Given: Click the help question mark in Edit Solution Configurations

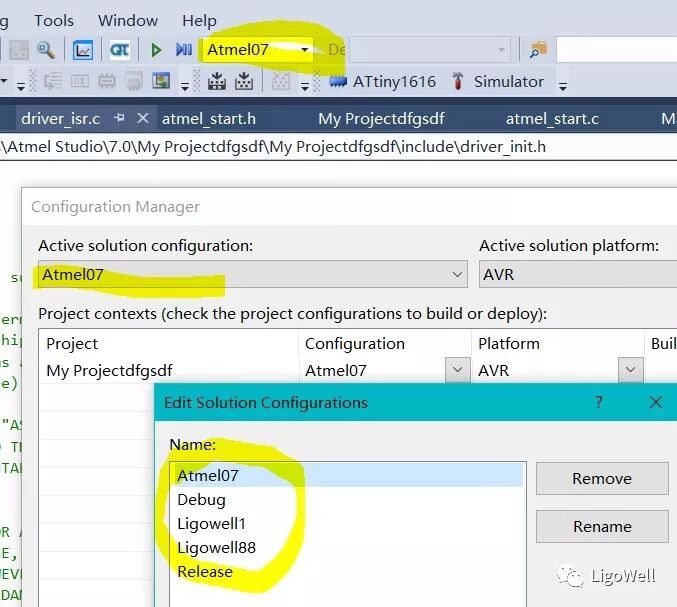Looking at the screenshot, I should (x=598, y=402).
